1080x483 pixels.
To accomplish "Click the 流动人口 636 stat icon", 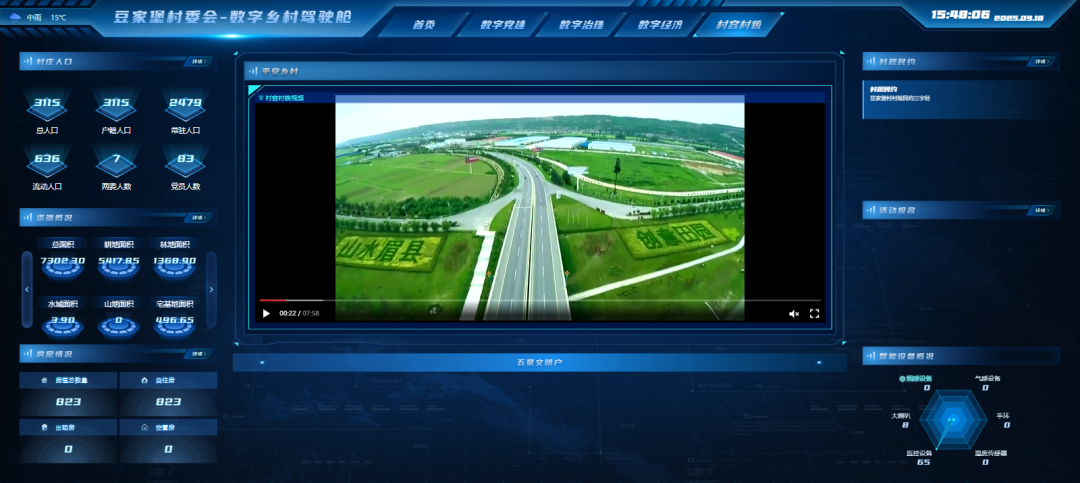I will coord(47,162).
